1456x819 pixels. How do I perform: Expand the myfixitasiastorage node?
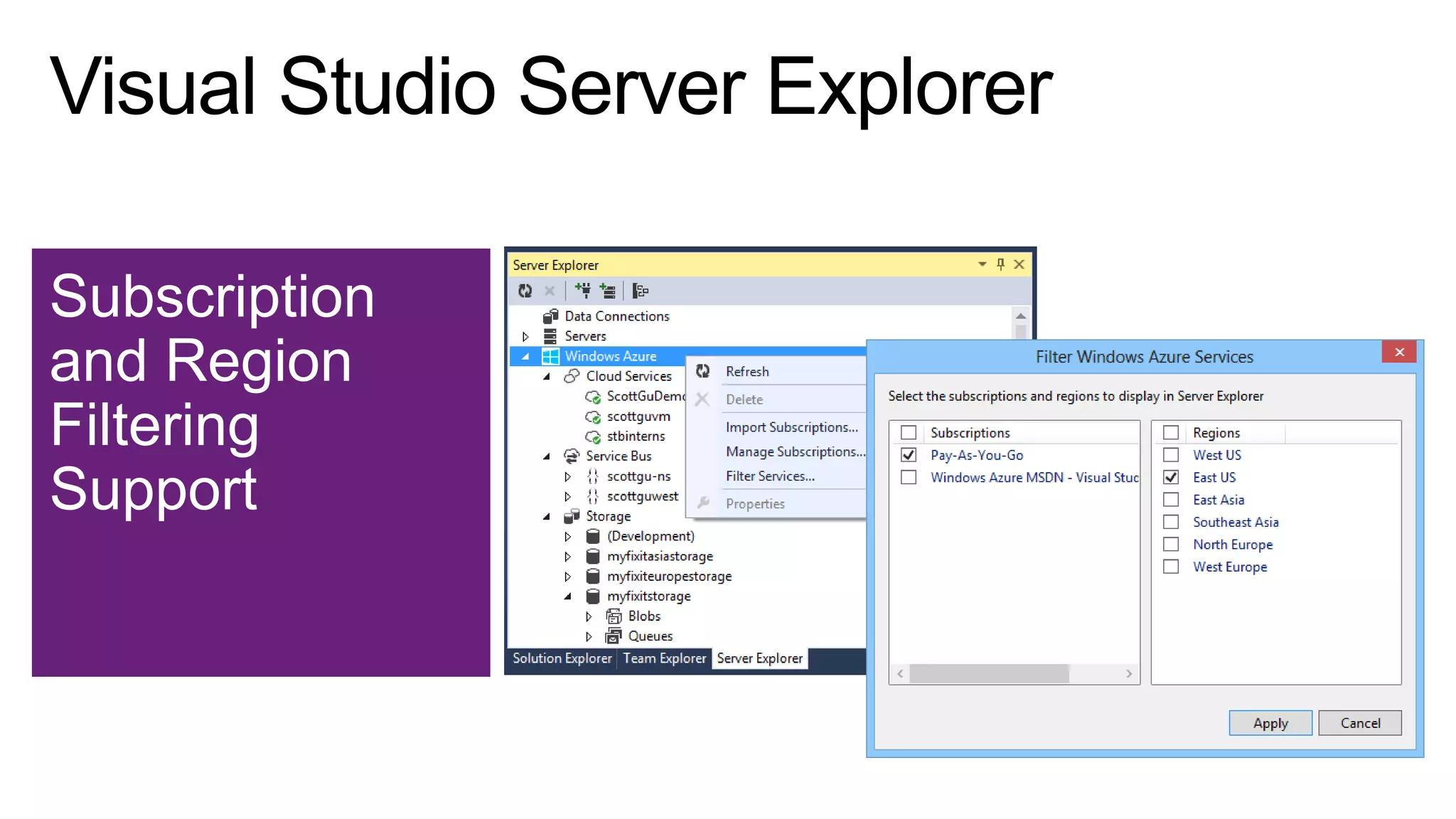[567, 556]
